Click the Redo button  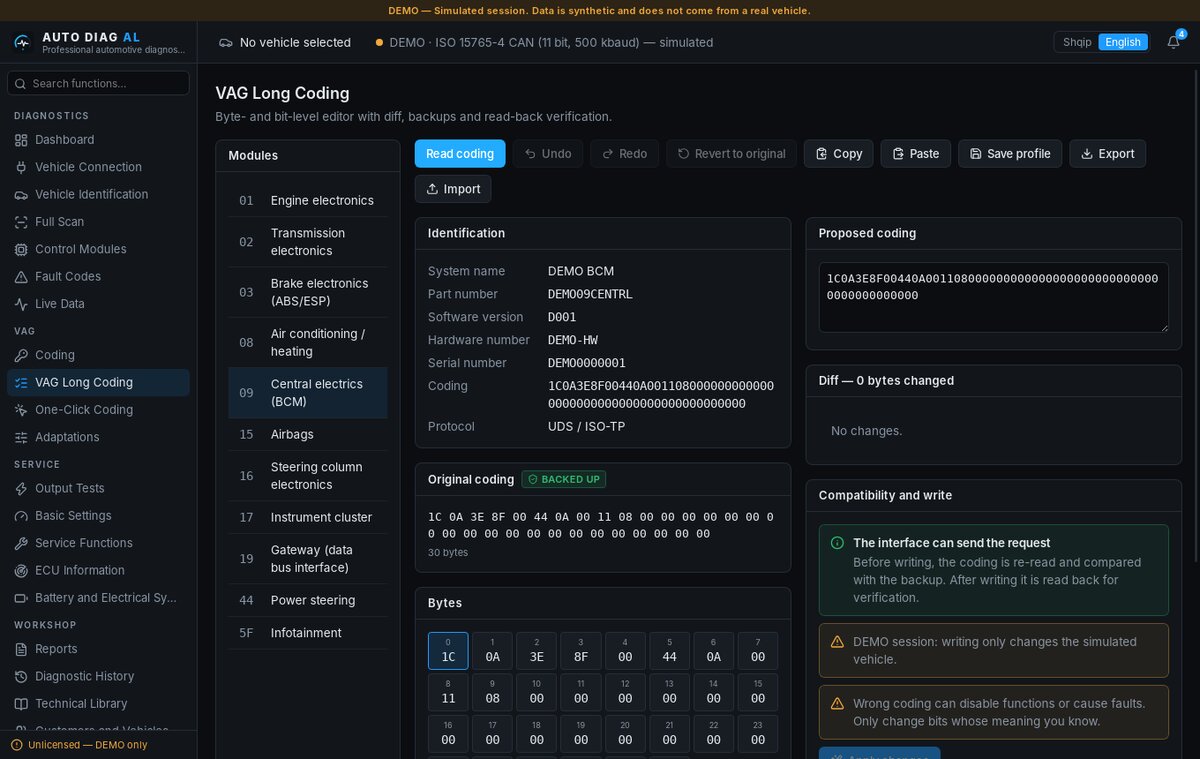pyautogui.click(x=625, y=153)
